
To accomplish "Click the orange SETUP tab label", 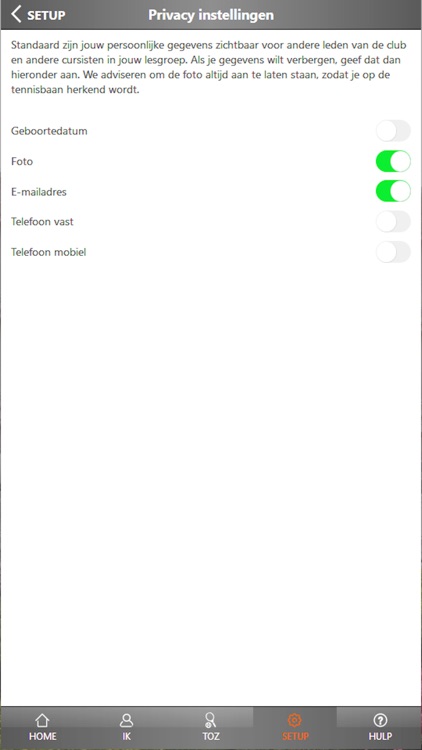I will point(295,737).
